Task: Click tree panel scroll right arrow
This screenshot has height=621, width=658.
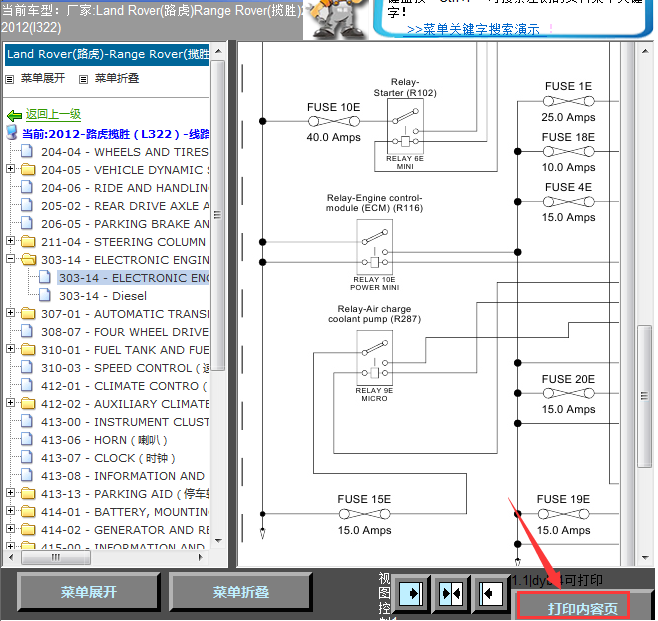Action: 201,557
